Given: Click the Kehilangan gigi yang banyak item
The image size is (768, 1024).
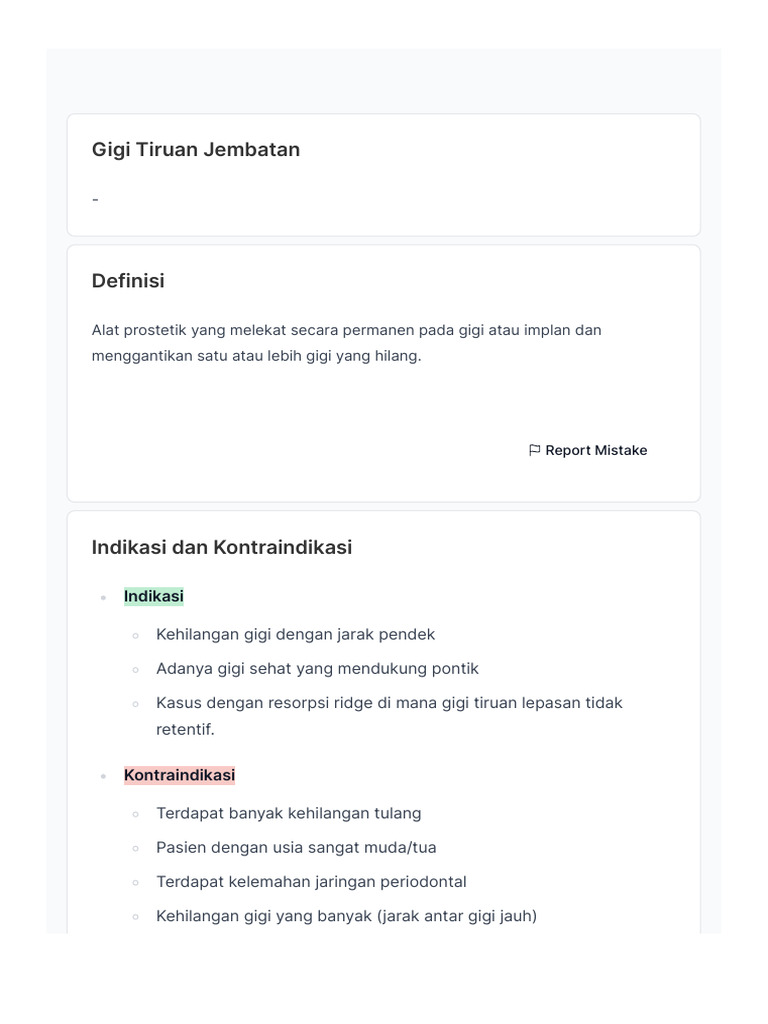Looking at the screenshot, I should pos(346,915).
